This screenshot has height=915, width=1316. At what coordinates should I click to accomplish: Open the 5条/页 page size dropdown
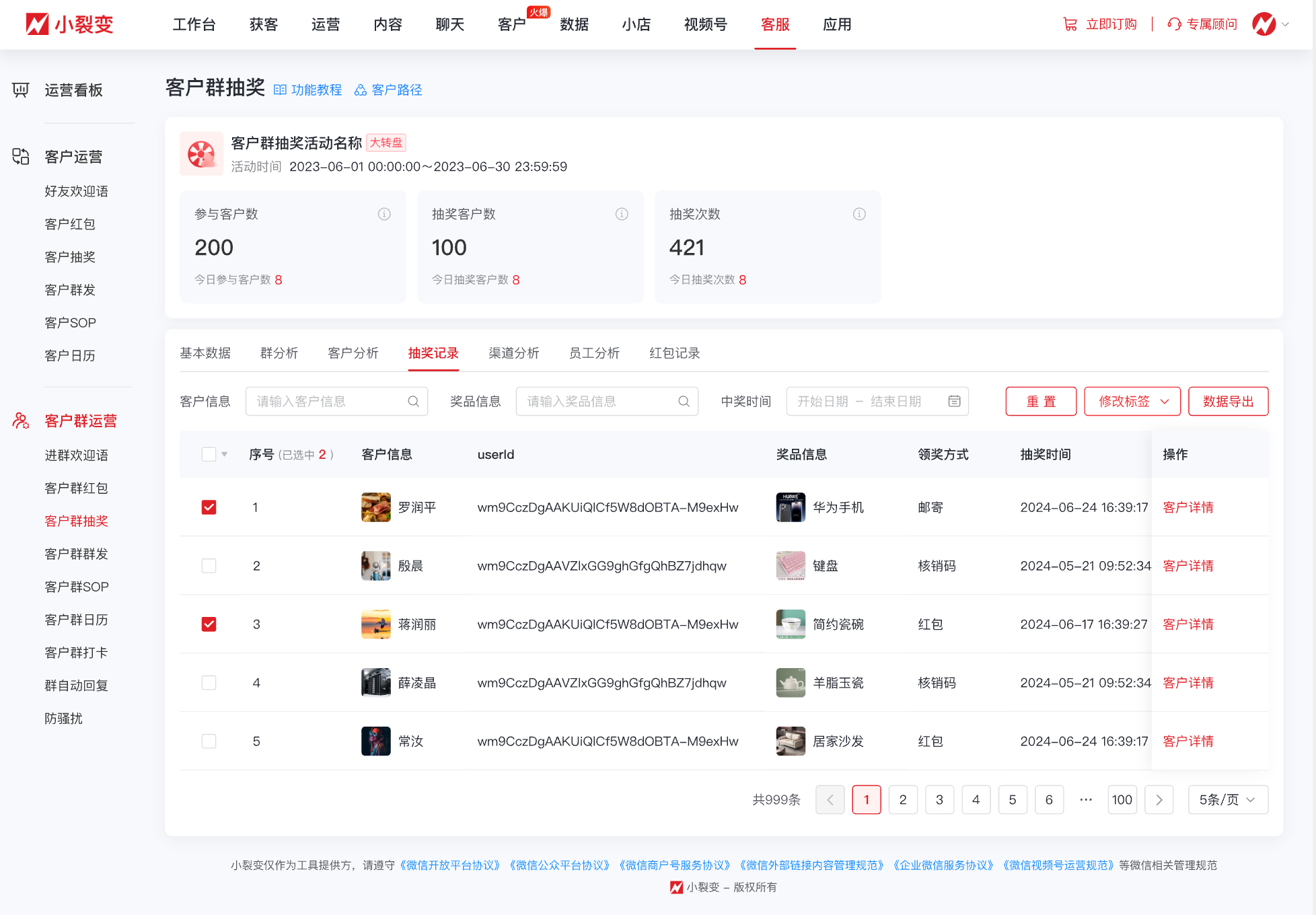(1228, 800)
